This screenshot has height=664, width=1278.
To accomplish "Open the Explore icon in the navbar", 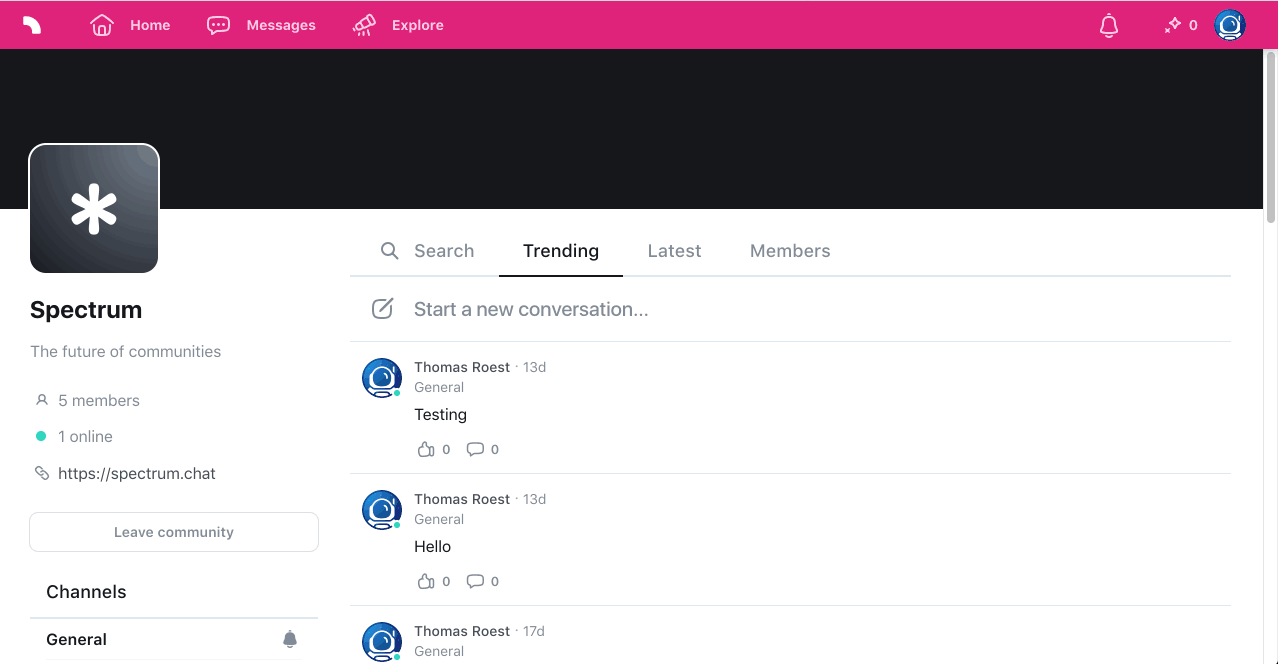I will pyautogui.click(x=362, y=24).
